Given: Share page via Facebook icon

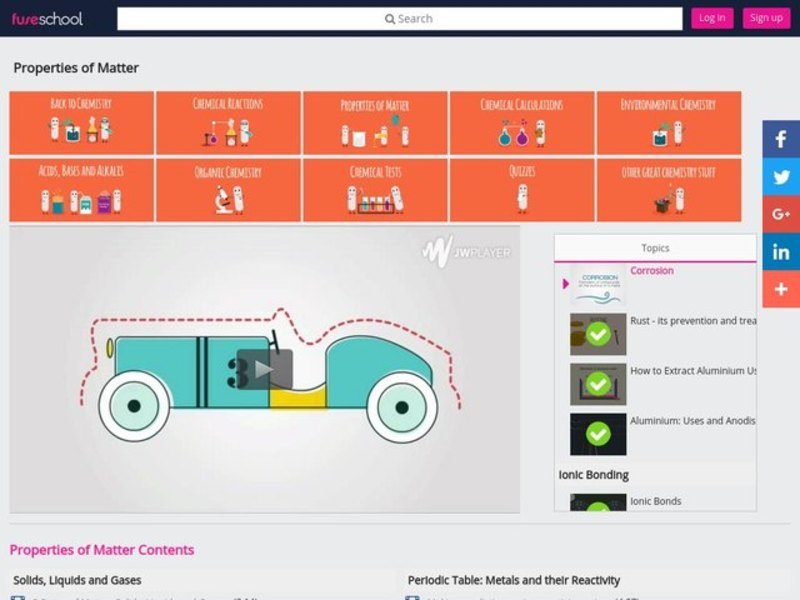Looking at the screenshot, I should [781, 139].
